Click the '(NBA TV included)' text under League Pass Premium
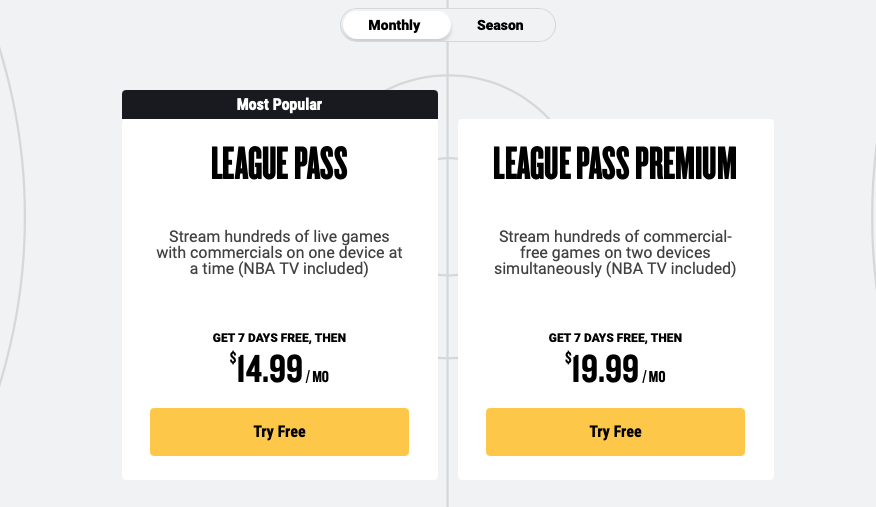This screenshot has height=507, width=876. [671, 269]
